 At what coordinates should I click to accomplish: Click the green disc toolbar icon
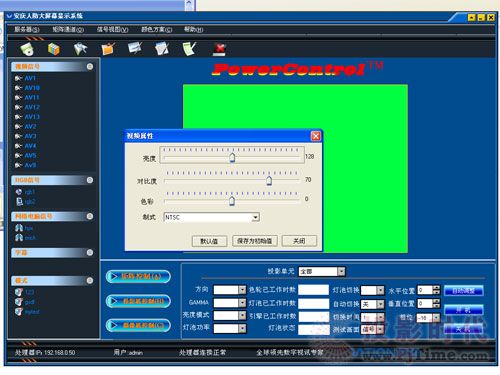click(27, 49)
